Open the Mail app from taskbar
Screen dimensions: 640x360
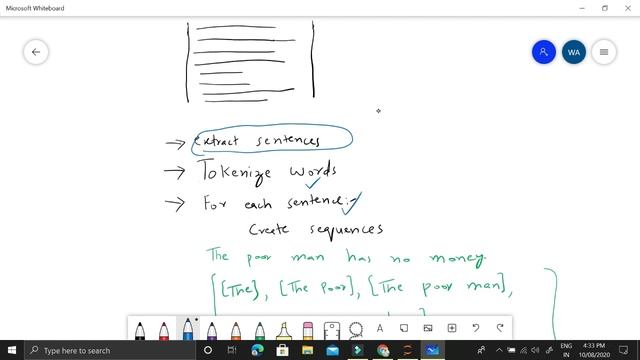click(333, 350)
